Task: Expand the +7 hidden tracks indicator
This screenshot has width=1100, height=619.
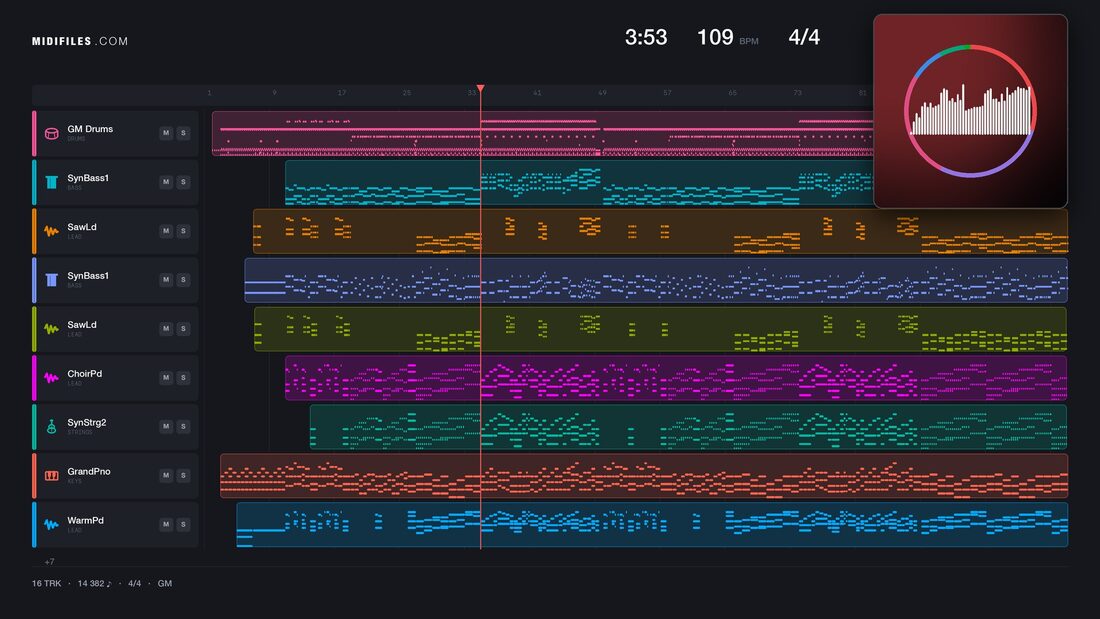Action: click(49, 561)
